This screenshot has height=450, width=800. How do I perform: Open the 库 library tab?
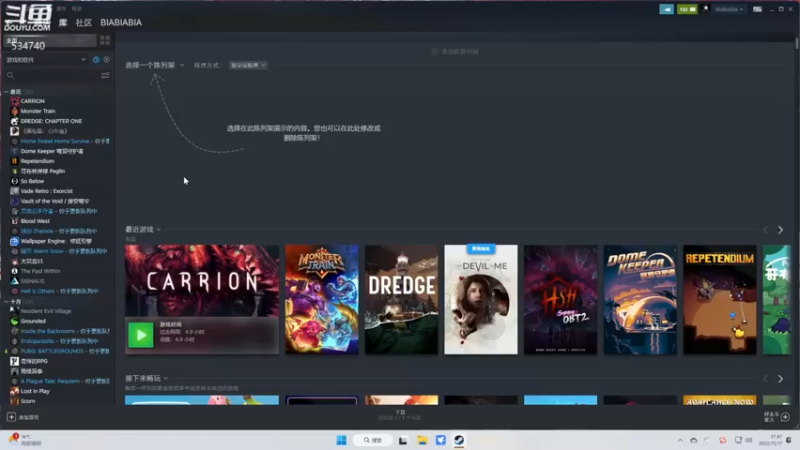pos(63,22)
